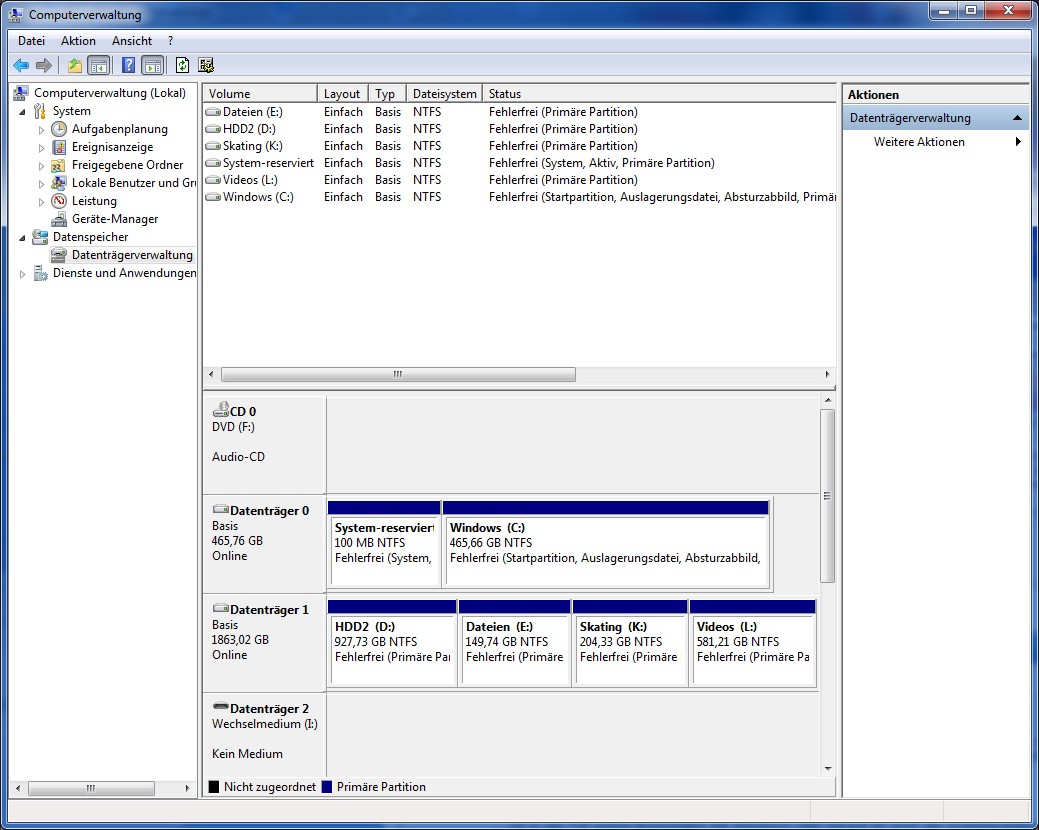The width and height of the screenshot is (1039, 830).
Task: Click the Datenspeicher storage icon
Action: [x=40, y=236]
